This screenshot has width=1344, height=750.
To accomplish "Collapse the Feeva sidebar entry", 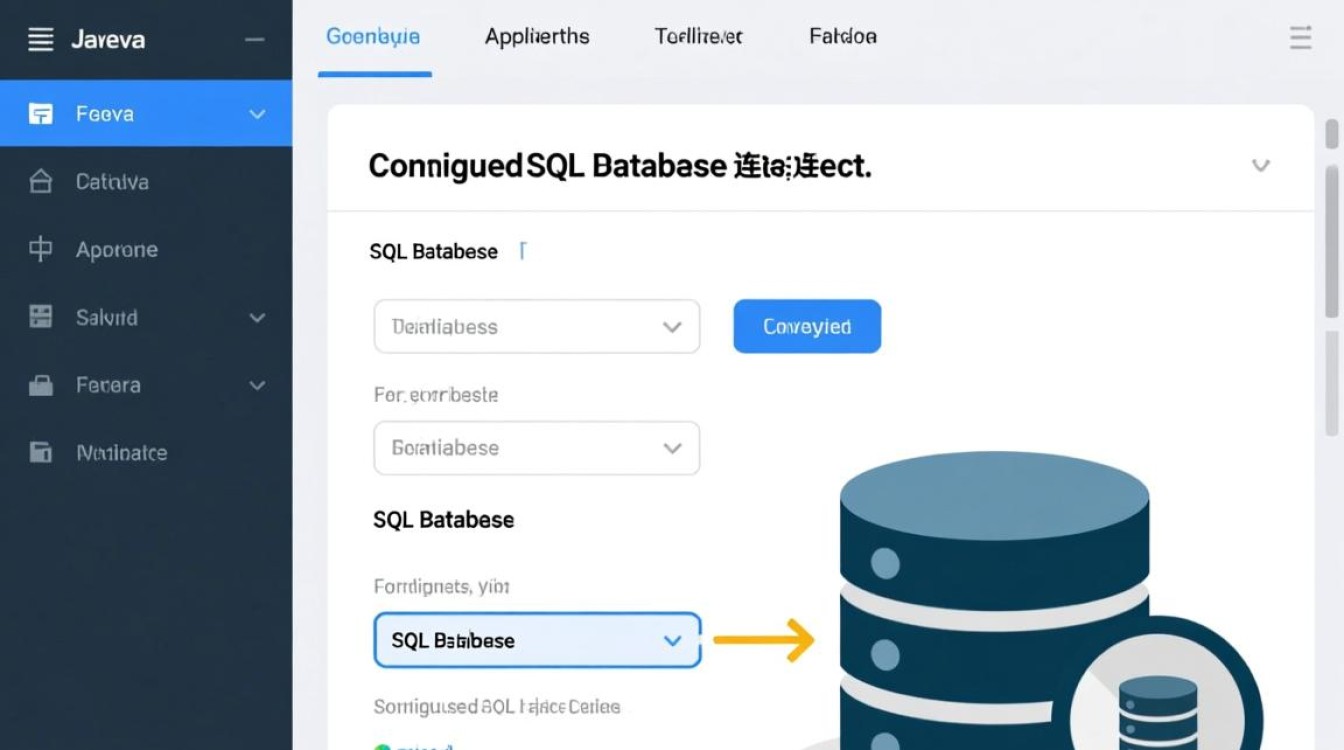I will (257, 113).
